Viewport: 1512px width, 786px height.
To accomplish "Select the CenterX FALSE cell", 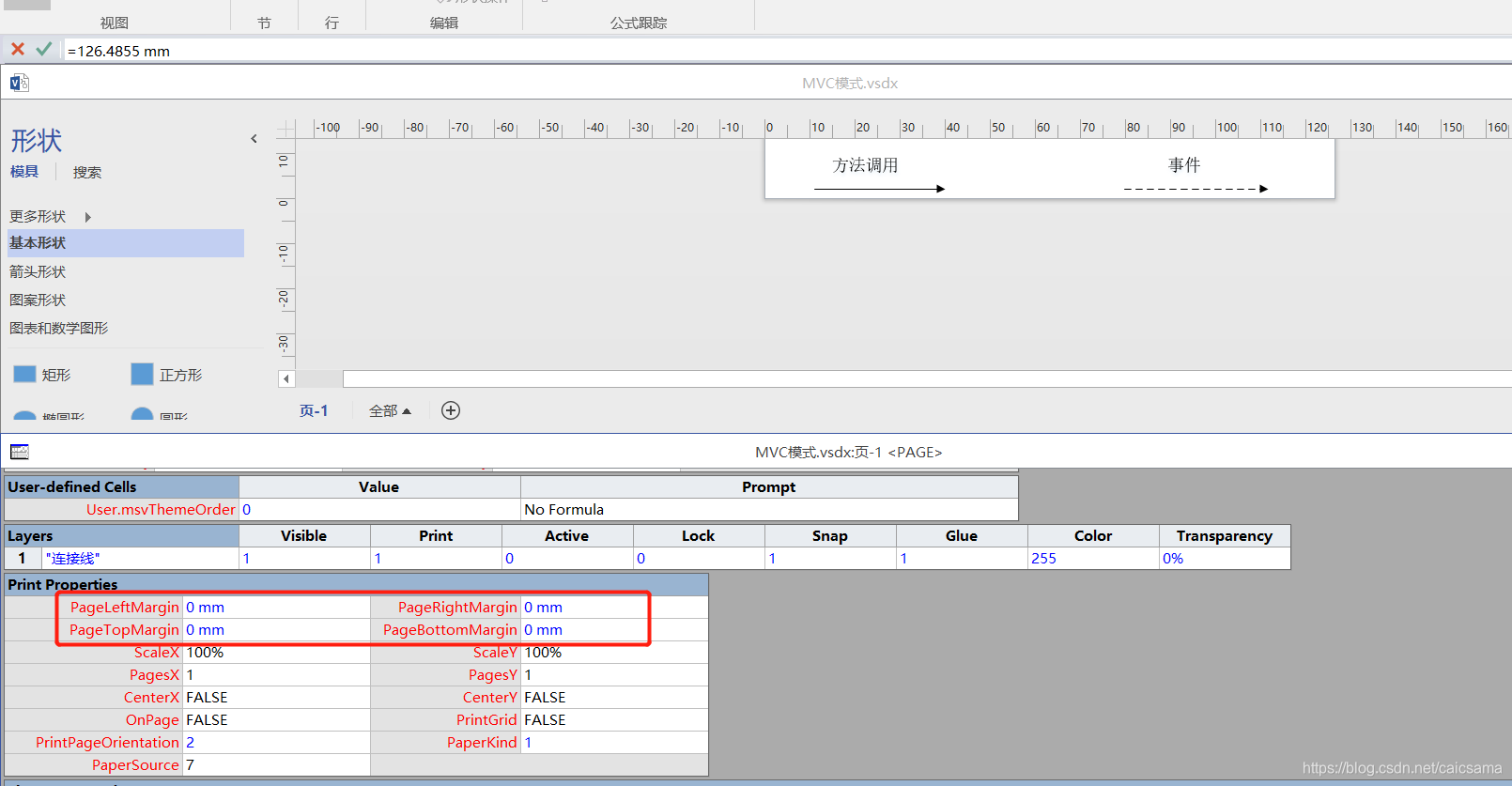I will pyautogui.click(x=276, y=697).
